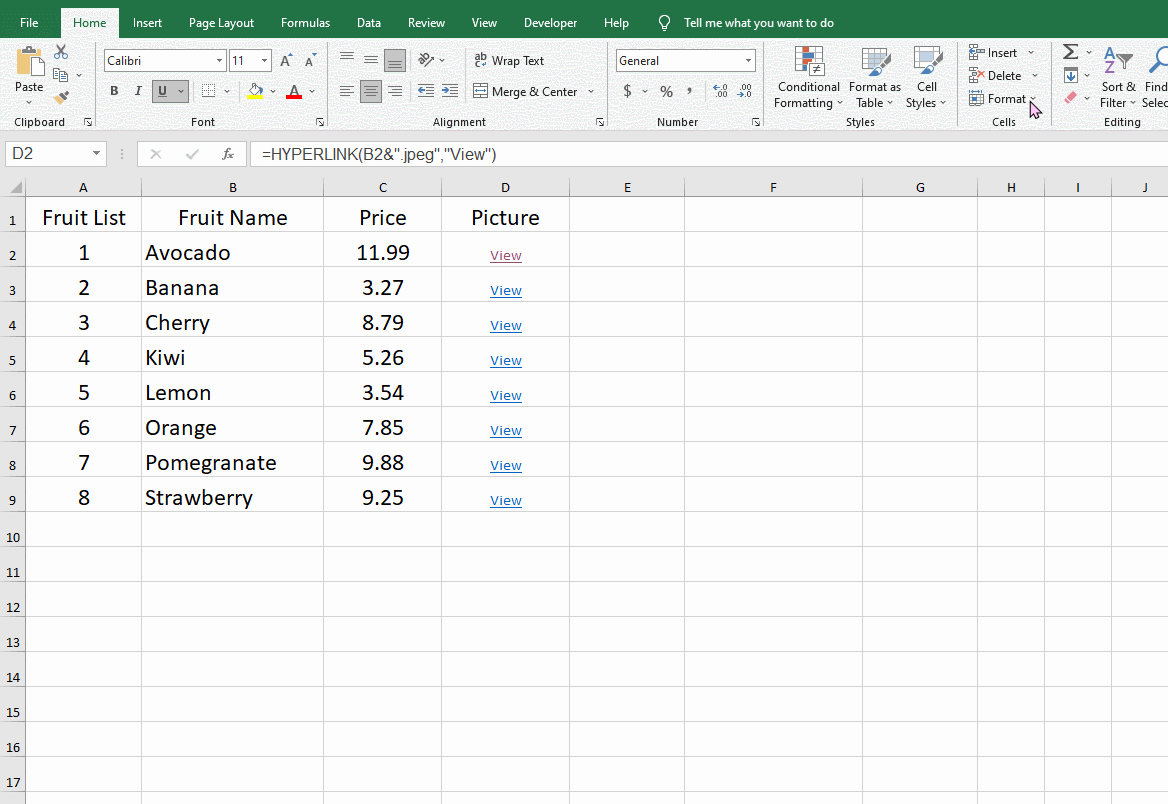Click the Paste clipboard icon

[x=29, y=62]
